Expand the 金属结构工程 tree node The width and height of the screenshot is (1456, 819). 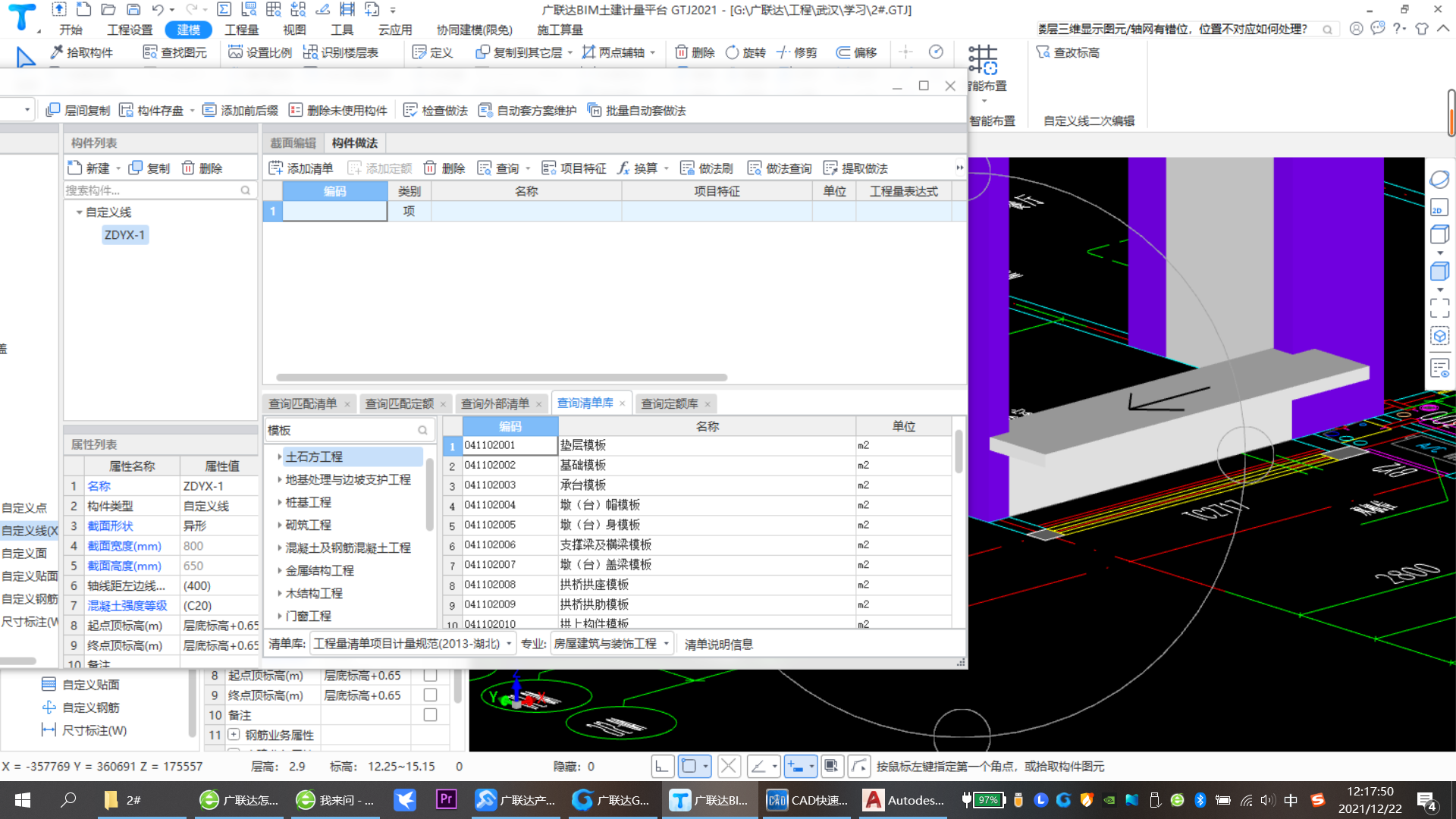click(279, 570)
